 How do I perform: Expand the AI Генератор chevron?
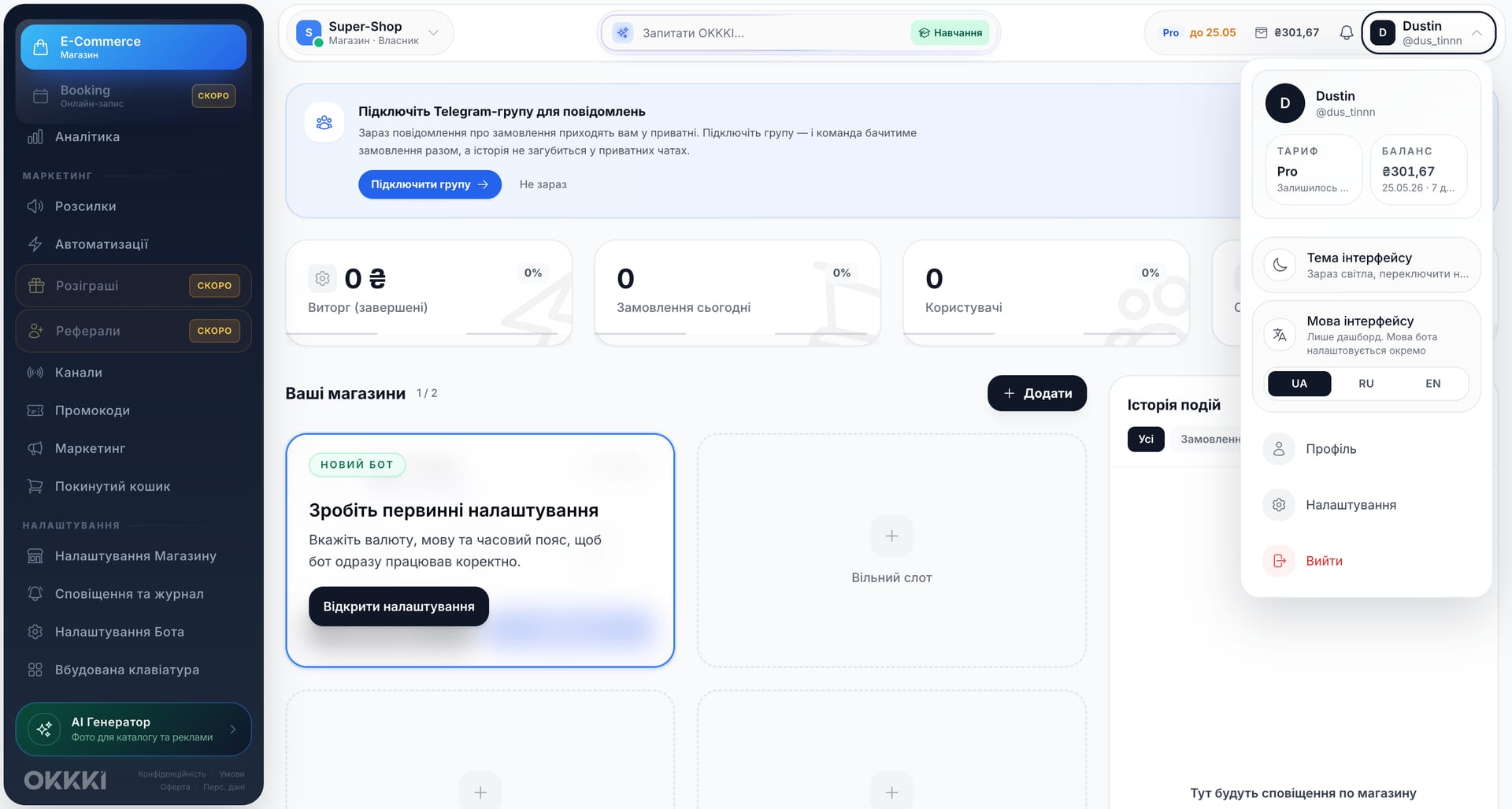click(233, 729)
